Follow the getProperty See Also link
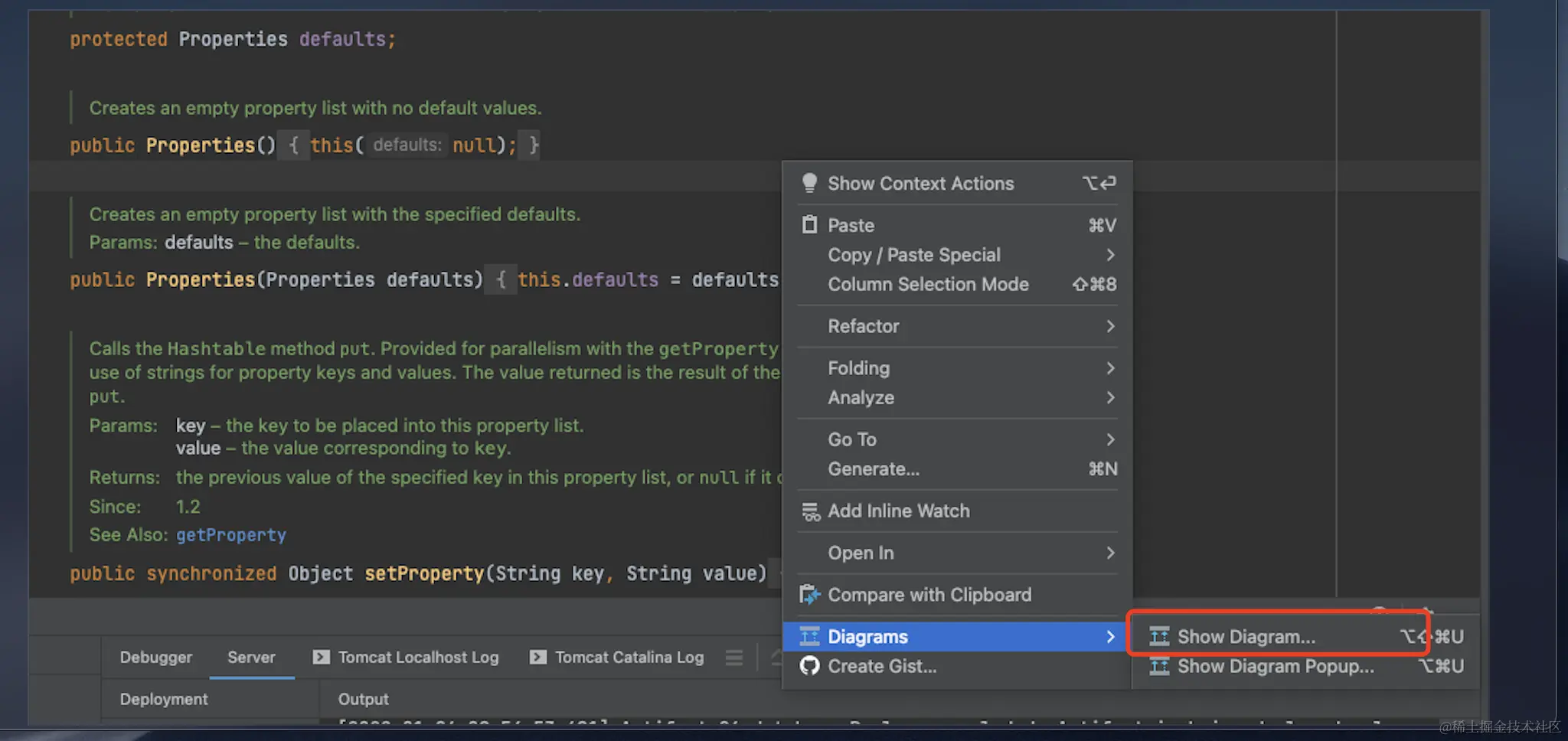Screen dimensions: 1568x741 231,535
